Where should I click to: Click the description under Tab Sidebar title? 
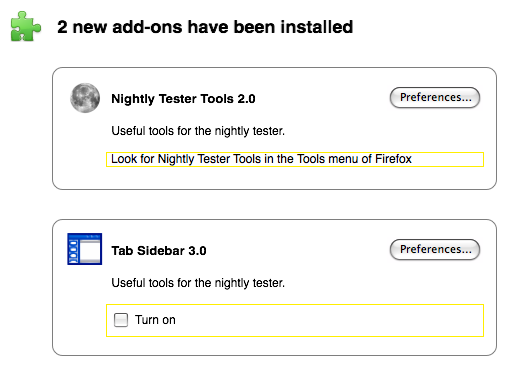[198, 283]
